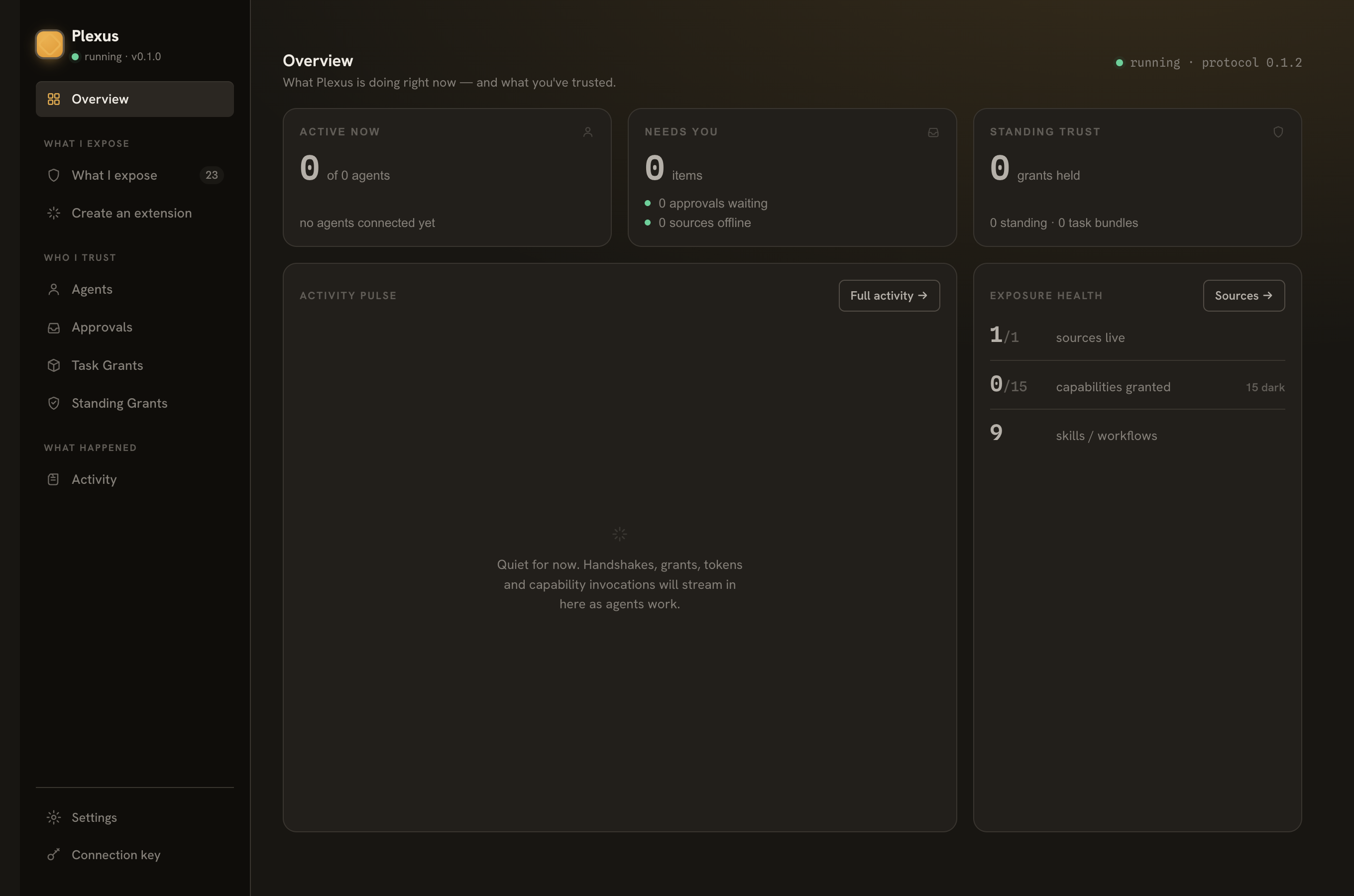This screenshot has width=1354, height=896.
Task: Click the shield icon in Standing Trust card
Action: coord(1278,132)
